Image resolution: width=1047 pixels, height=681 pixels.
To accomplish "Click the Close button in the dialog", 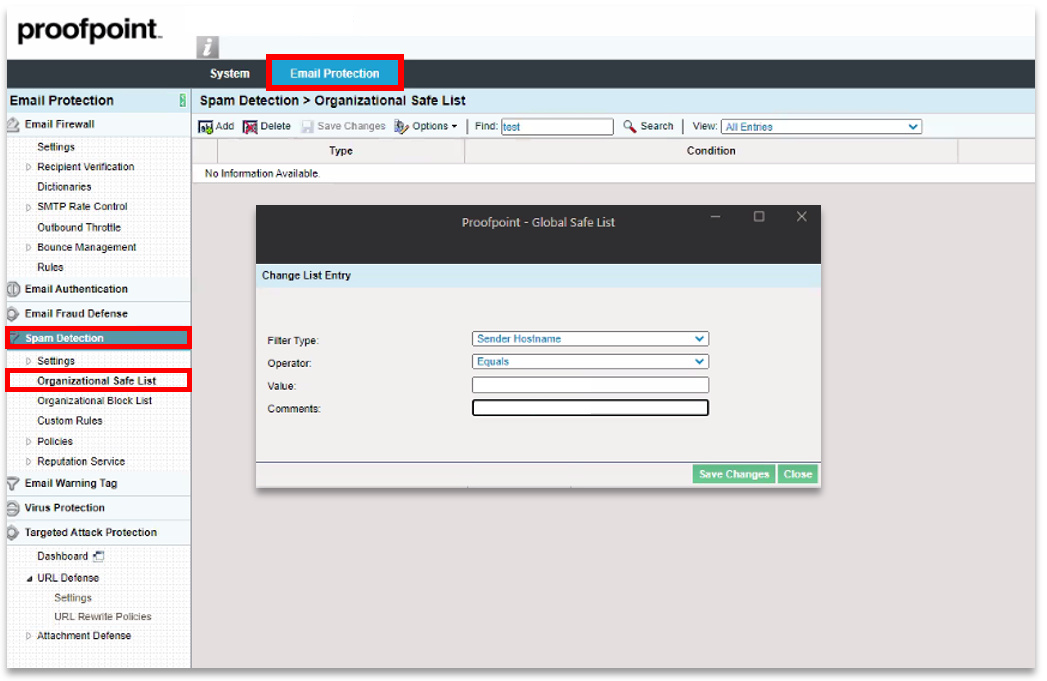I will (x=797, y=473).
